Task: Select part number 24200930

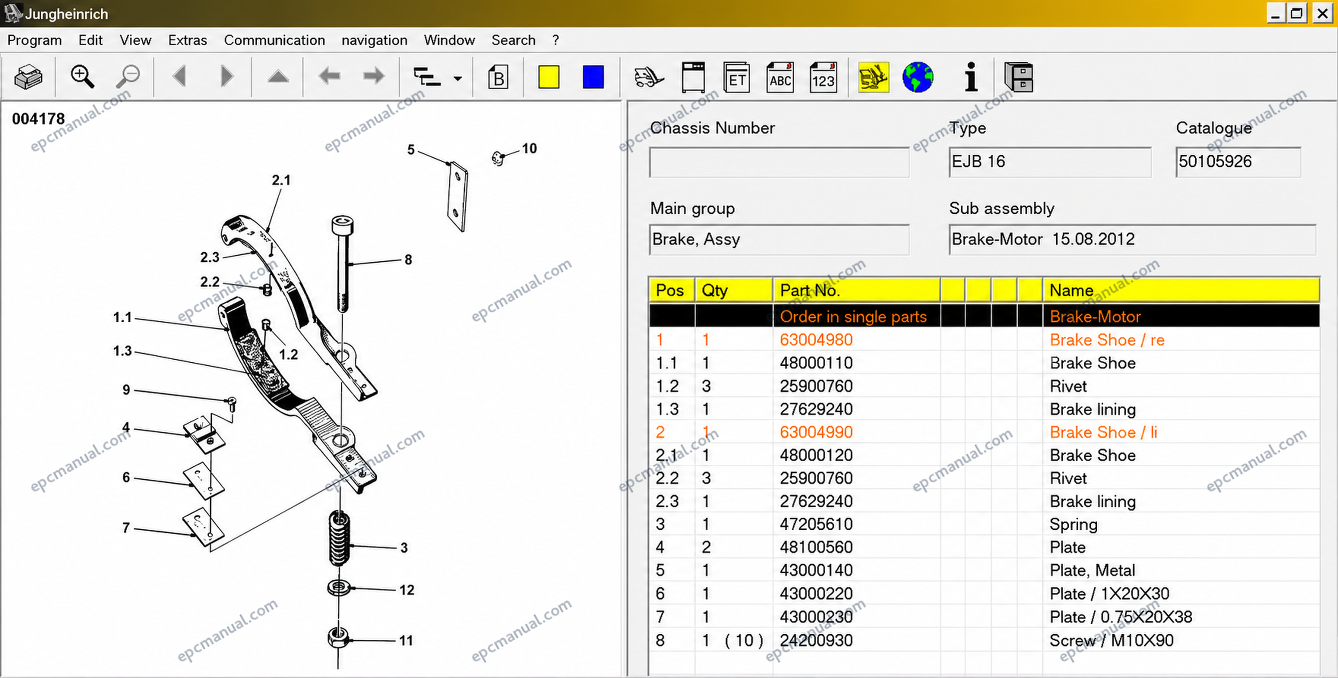Action: point(816,641)
